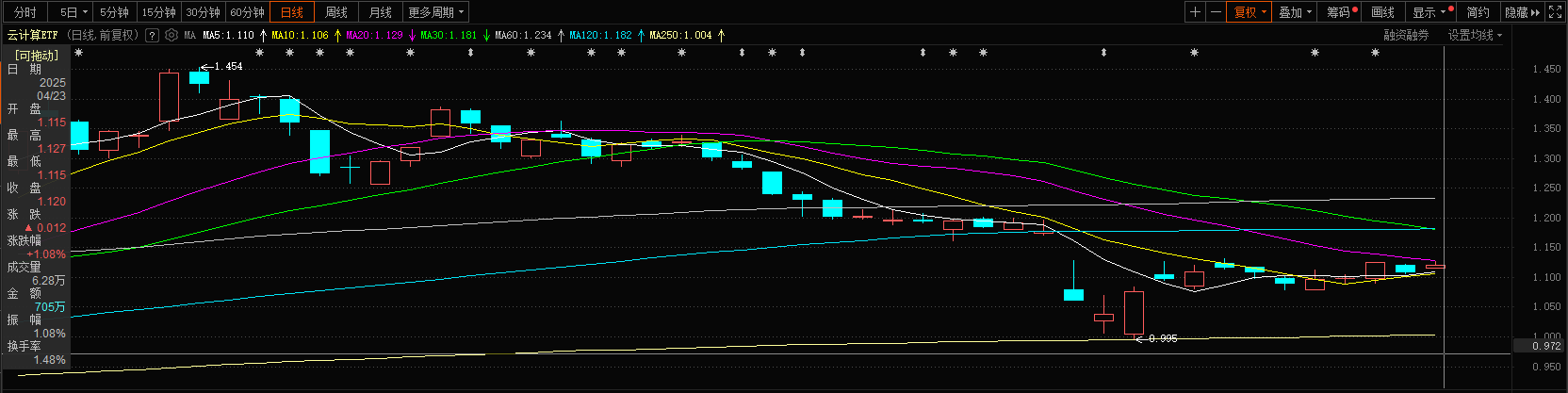Toggle the 简约 simple view mode
The width and height of the screenshot is (1568, 393).
[x=1478, y=12]
